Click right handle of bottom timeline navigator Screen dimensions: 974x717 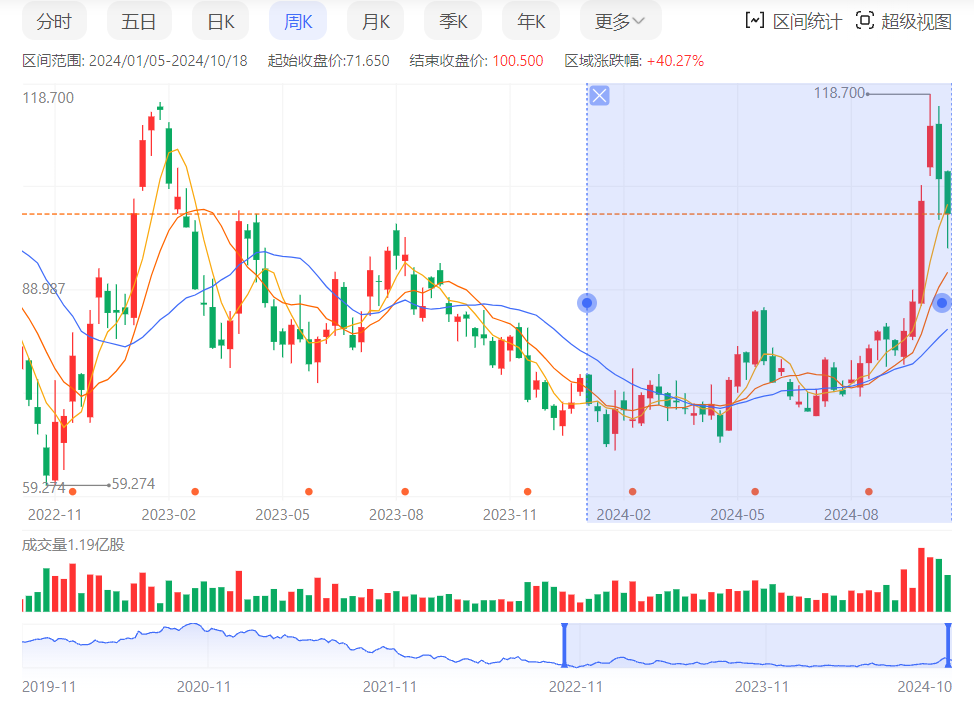coord(948,646)
